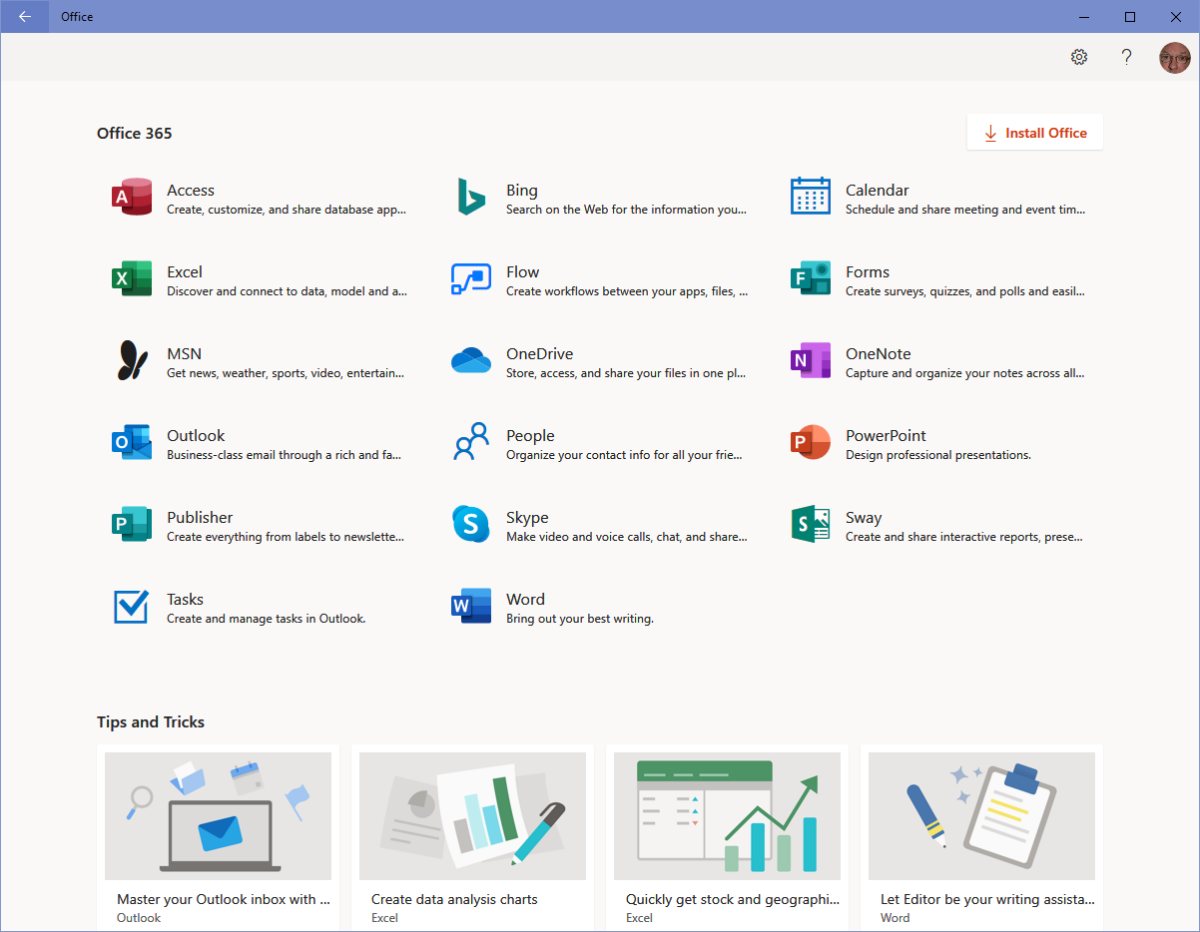This screenshot has height=932, width=1200.
Task: Select the OneDrive name label
Action: (x=540, y=354)
